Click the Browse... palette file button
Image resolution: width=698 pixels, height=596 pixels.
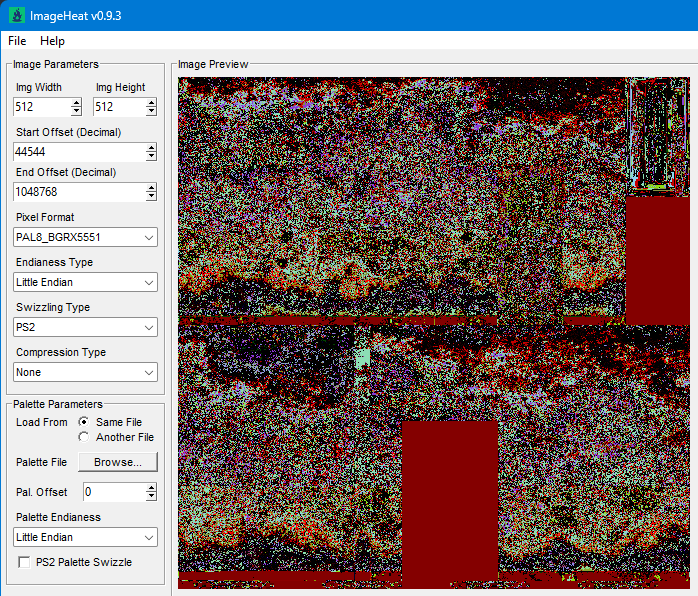click(118, 462)
